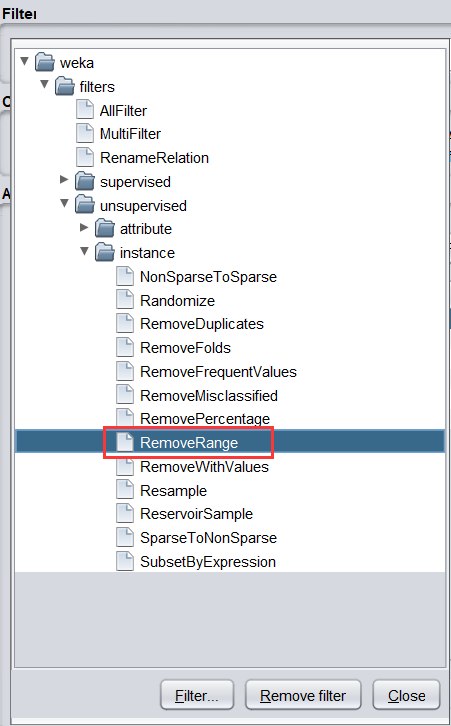Screen dimensions: 451x726
Task: Choose the RemoveWithValues filter label
Action: coord(204,467)
